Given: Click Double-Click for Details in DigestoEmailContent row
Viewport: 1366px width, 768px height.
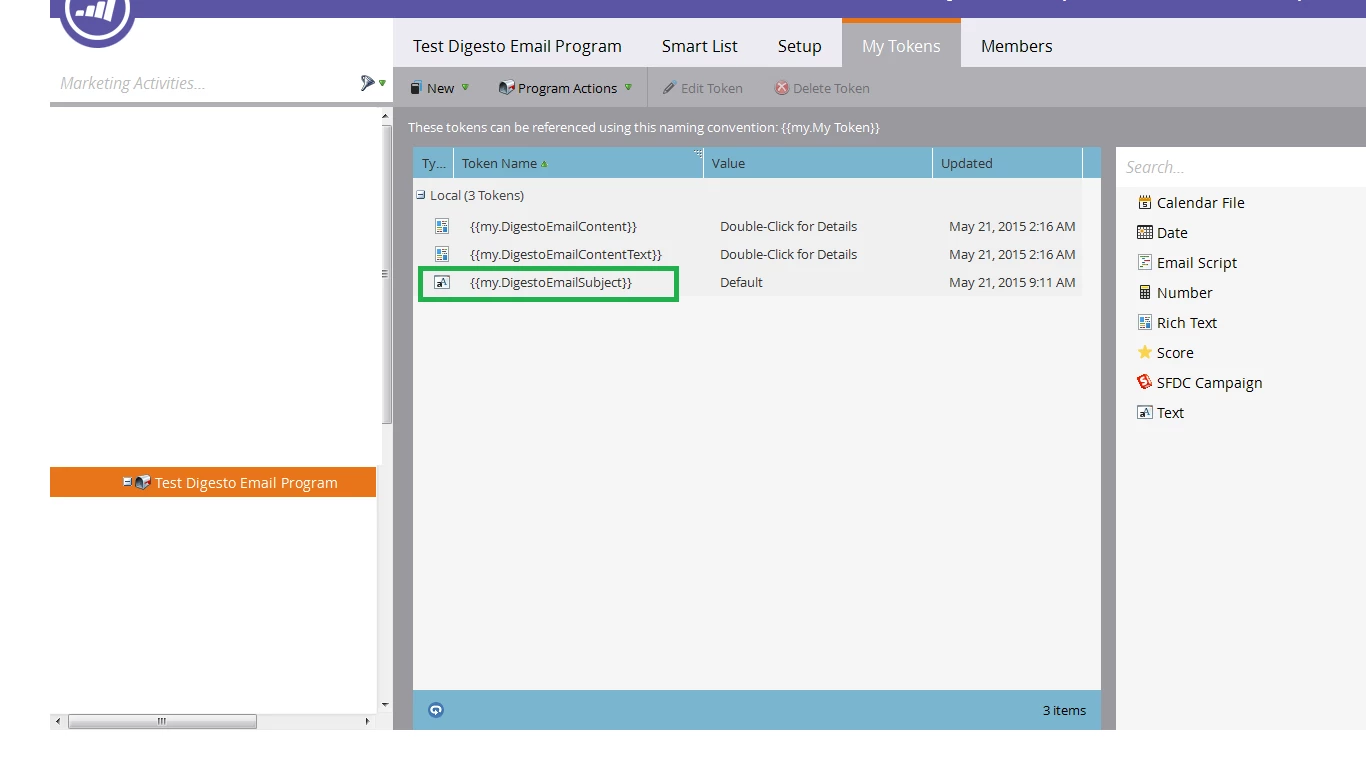Looking at the screenshot, I should pyautogui.click(x=788, y=226).
